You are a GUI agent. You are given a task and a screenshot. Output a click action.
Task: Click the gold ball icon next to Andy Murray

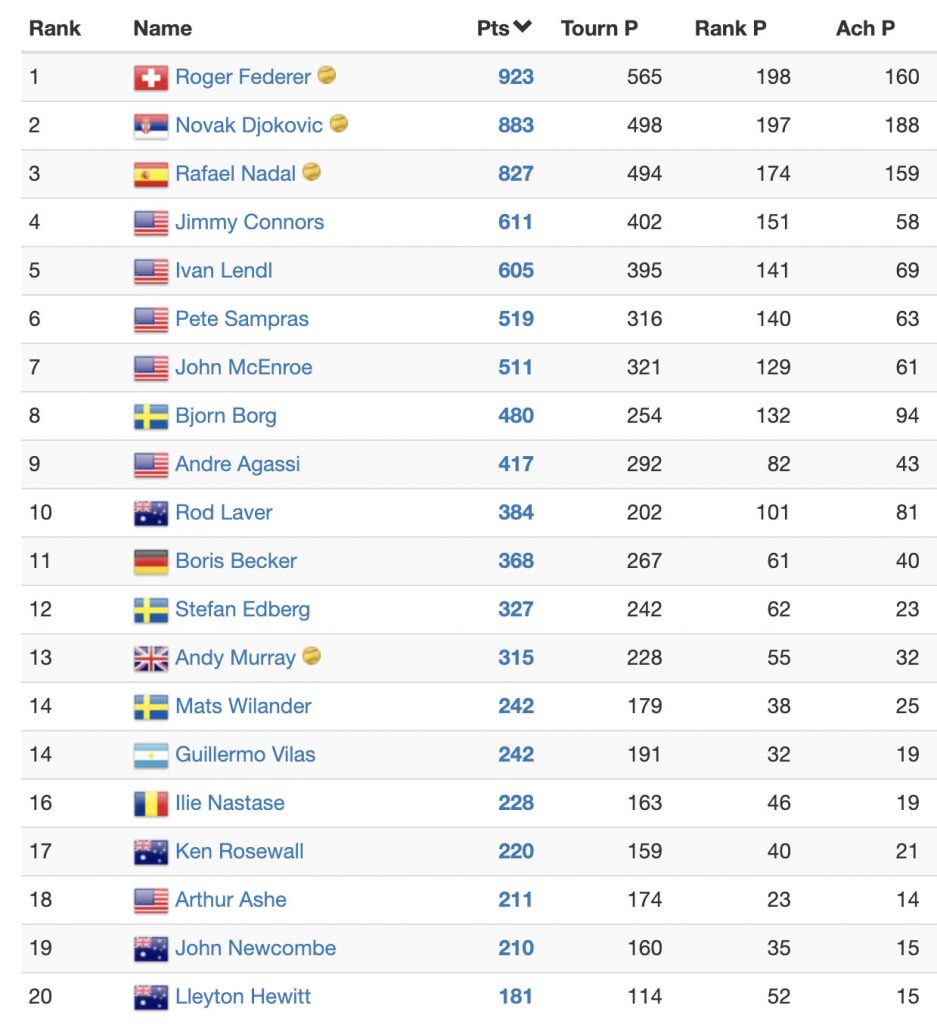coord(311,656)
